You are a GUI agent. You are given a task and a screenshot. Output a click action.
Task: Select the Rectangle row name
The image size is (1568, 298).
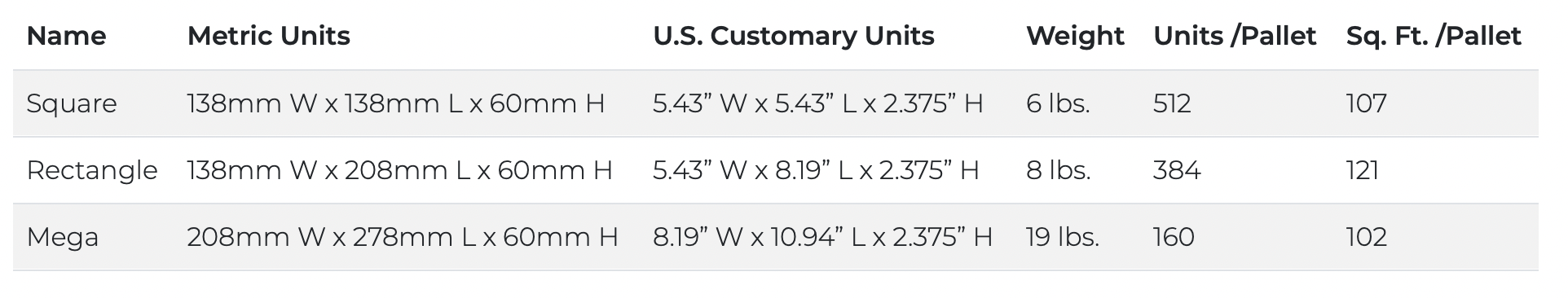click(x=92, y=170)
